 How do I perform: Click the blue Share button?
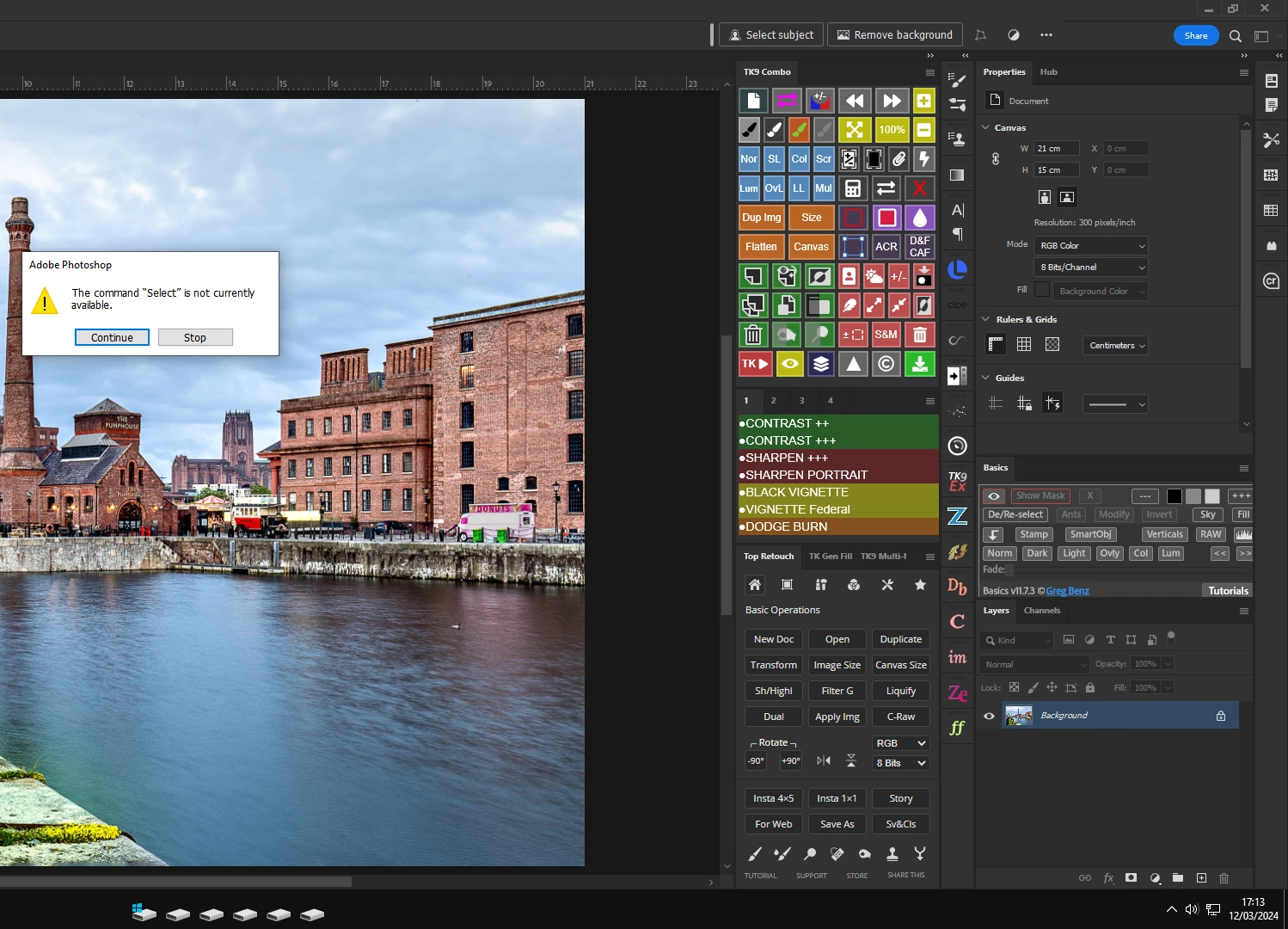click(1195, 35)
